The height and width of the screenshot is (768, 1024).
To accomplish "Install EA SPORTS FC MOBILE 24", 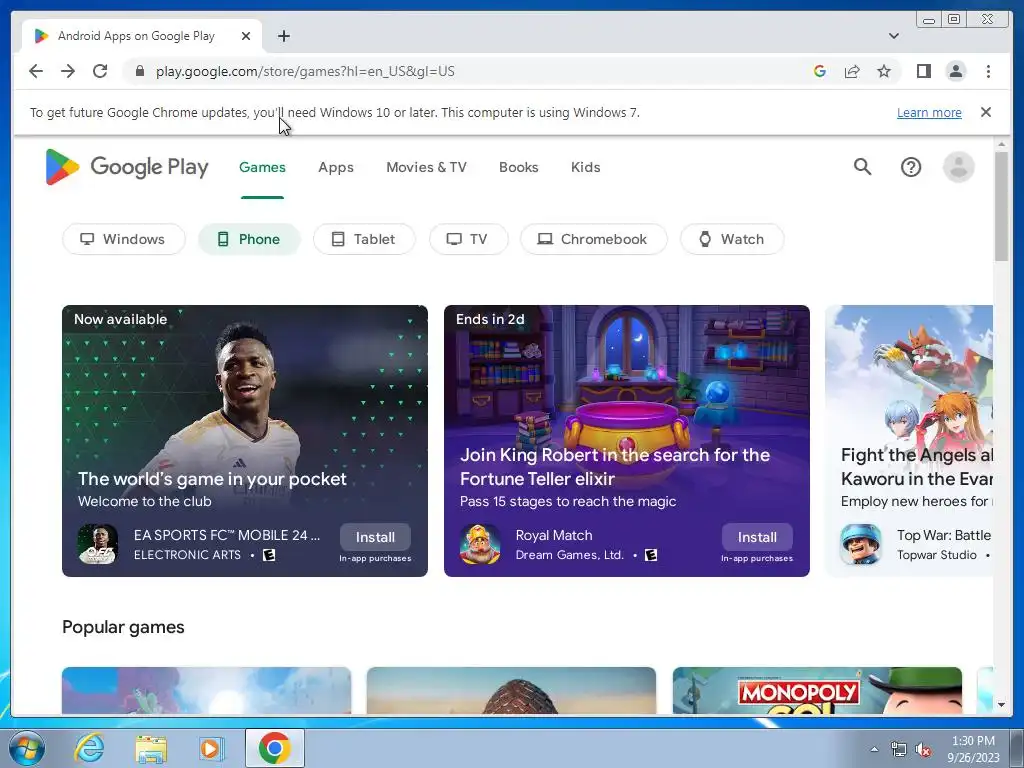I will pyautogui.click(x=376, y=537).
